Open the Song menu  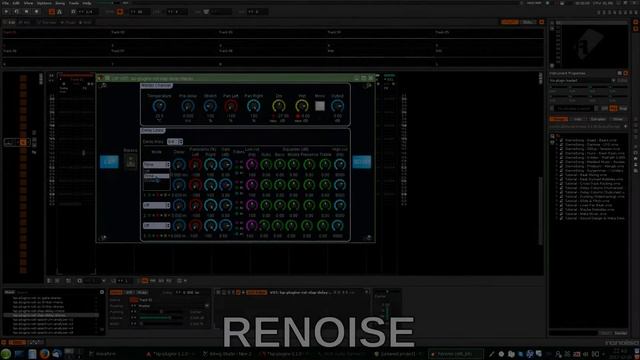(x=60, y=3)
